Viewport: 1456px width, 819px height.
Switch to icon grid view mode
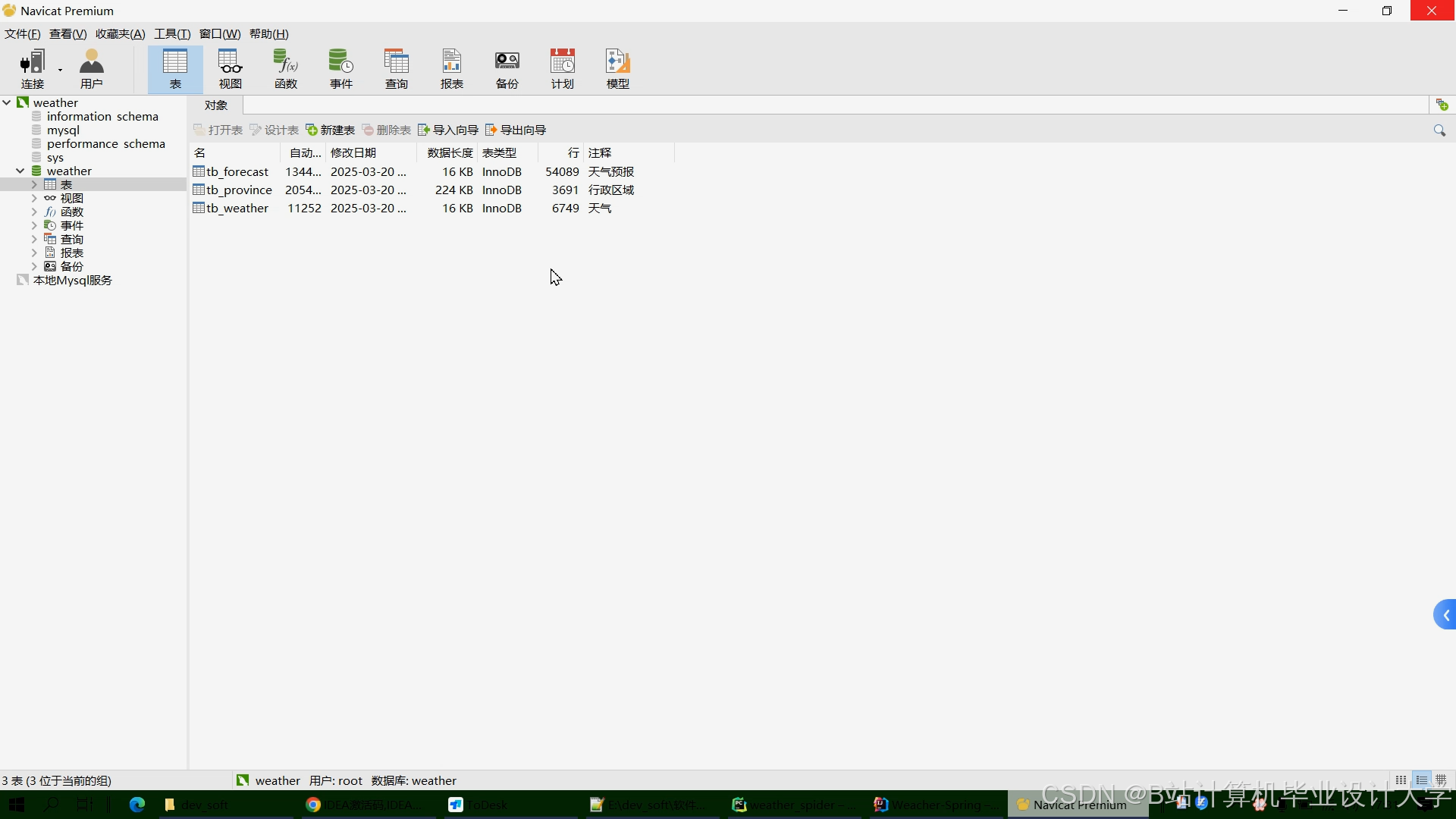(1401, 780)
